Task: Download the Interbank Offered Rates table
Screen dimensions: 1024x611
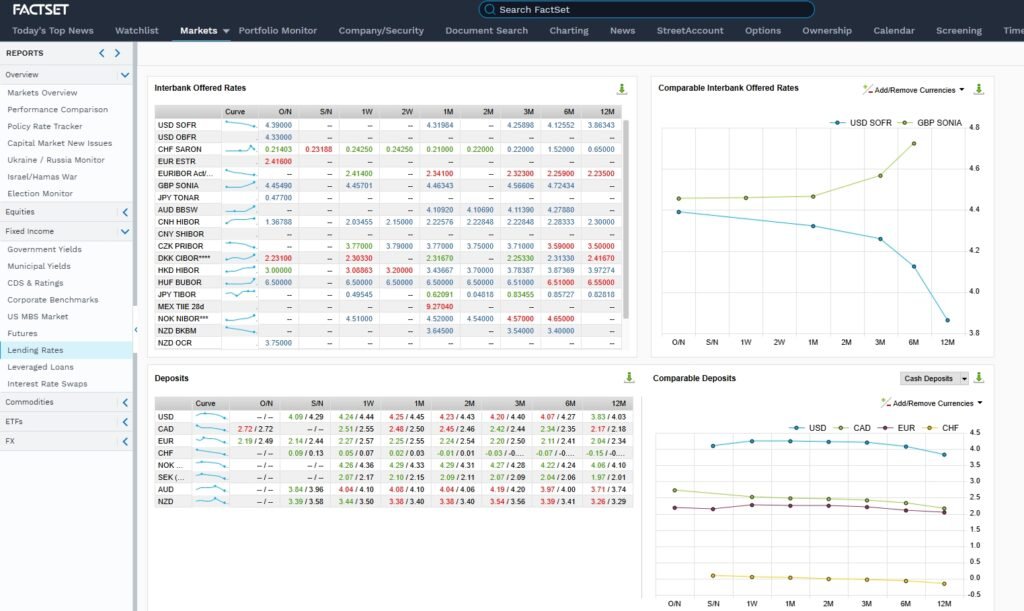Action: point(621,89)
